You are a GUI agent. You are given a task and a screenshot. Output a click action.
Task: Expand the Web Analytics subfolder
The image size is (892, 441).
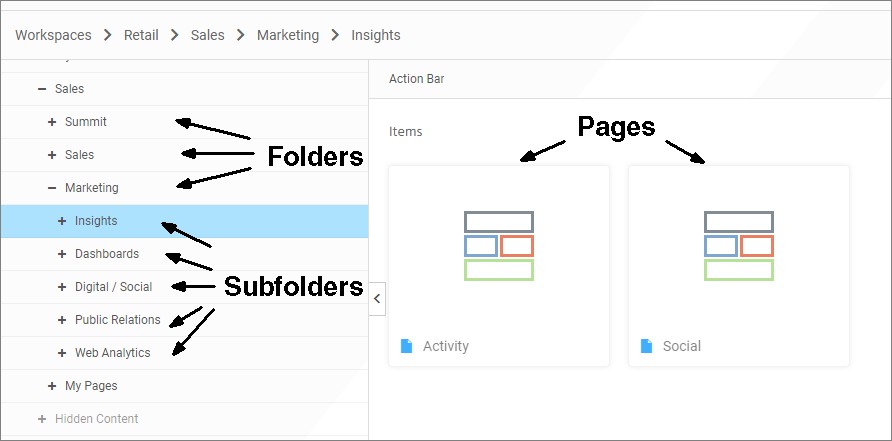(x=62, y=353)
